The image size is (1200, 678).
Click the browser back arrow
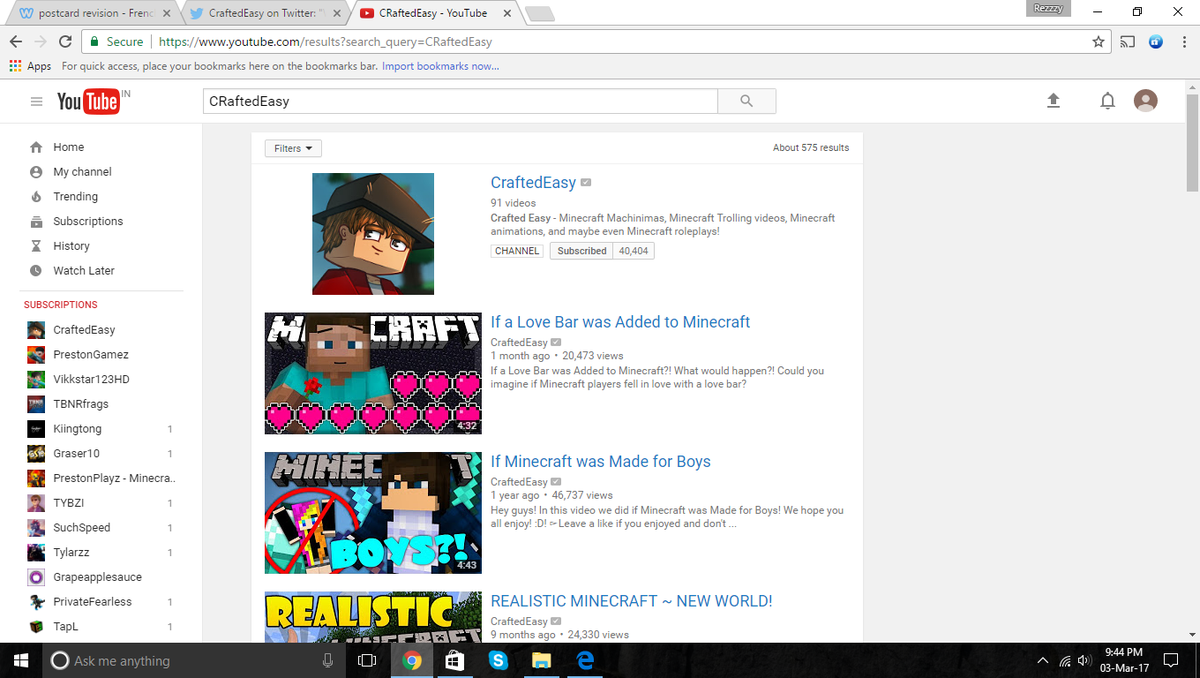pyautogui.click(x=16, y=42)
